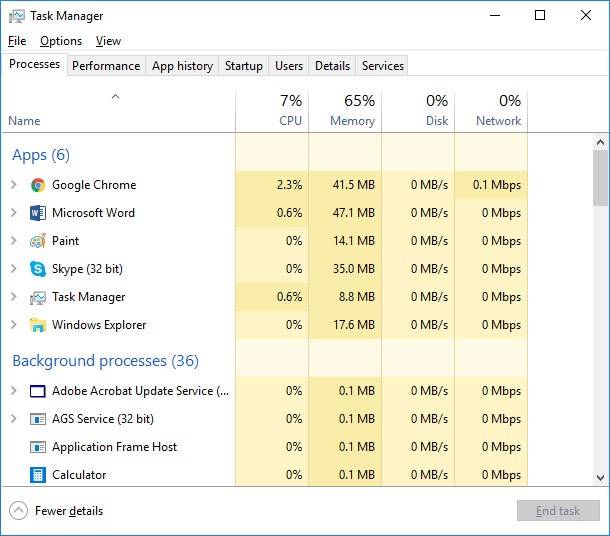Switch to the Services tab
Screen dimensions: 610x536
(x=383, y=66)
